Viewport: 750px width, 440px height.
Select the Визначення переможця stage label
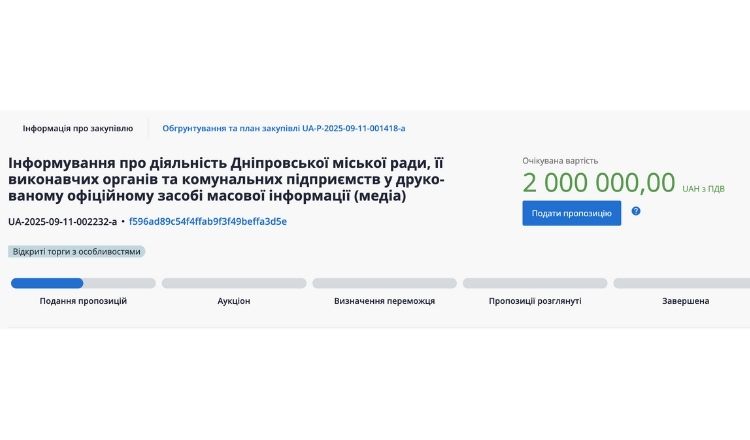384,301
